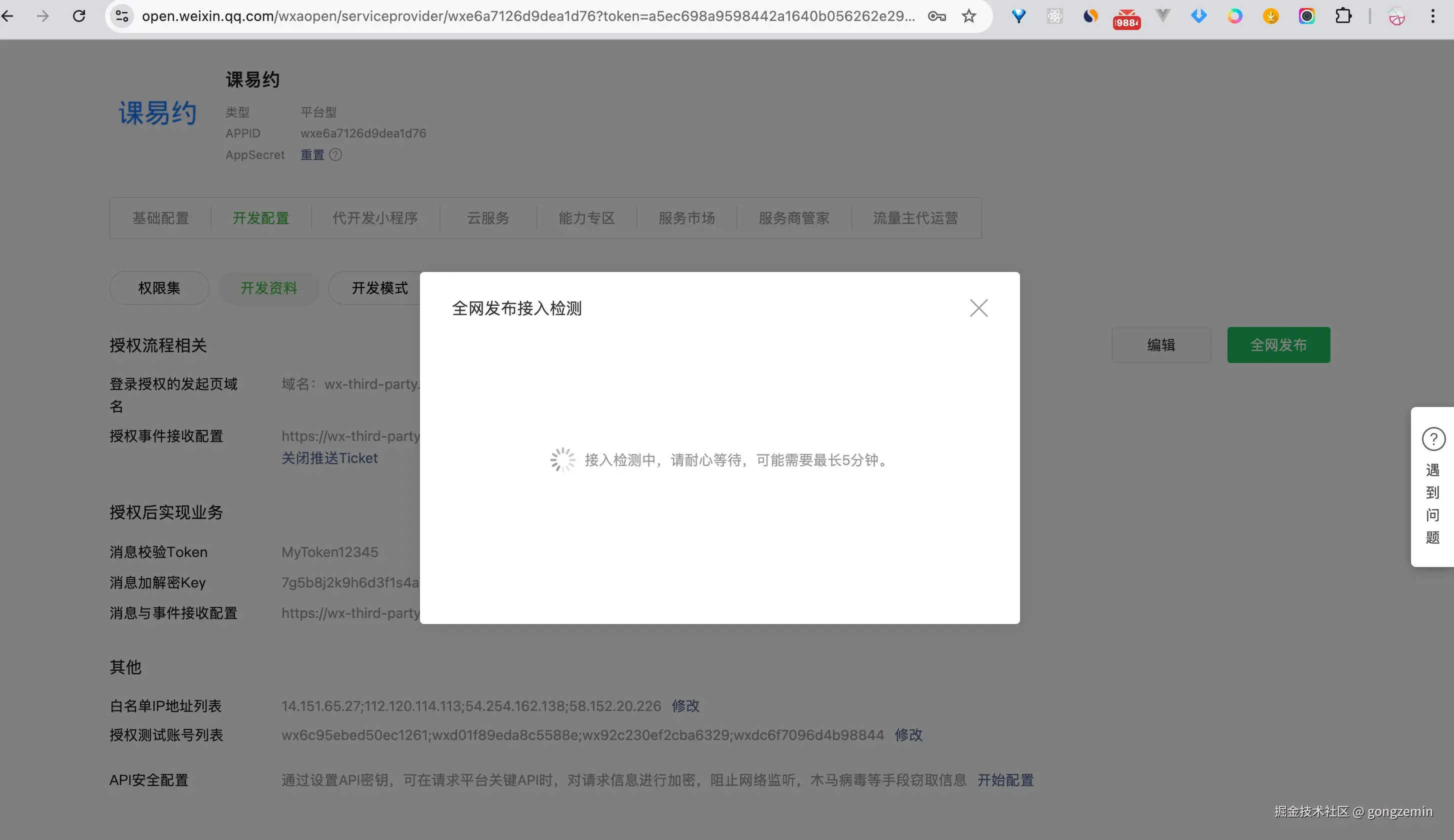Screen dimensions: 1454x840
Task: Open the 代开发小程序 tab
Action: (375, 218)
